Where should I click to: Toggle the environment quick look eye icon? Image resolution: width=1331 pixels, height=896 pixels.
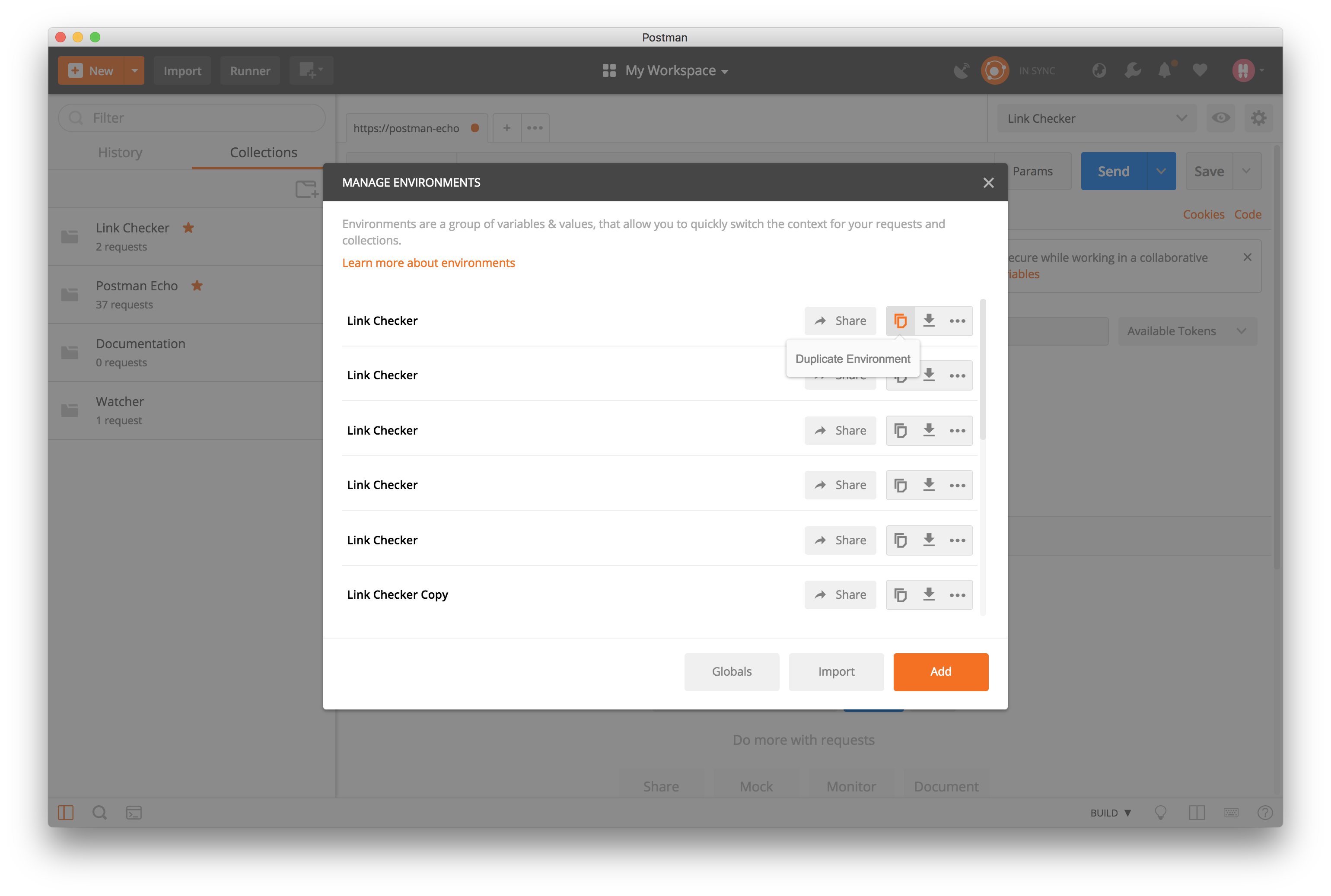(1221, 118)
